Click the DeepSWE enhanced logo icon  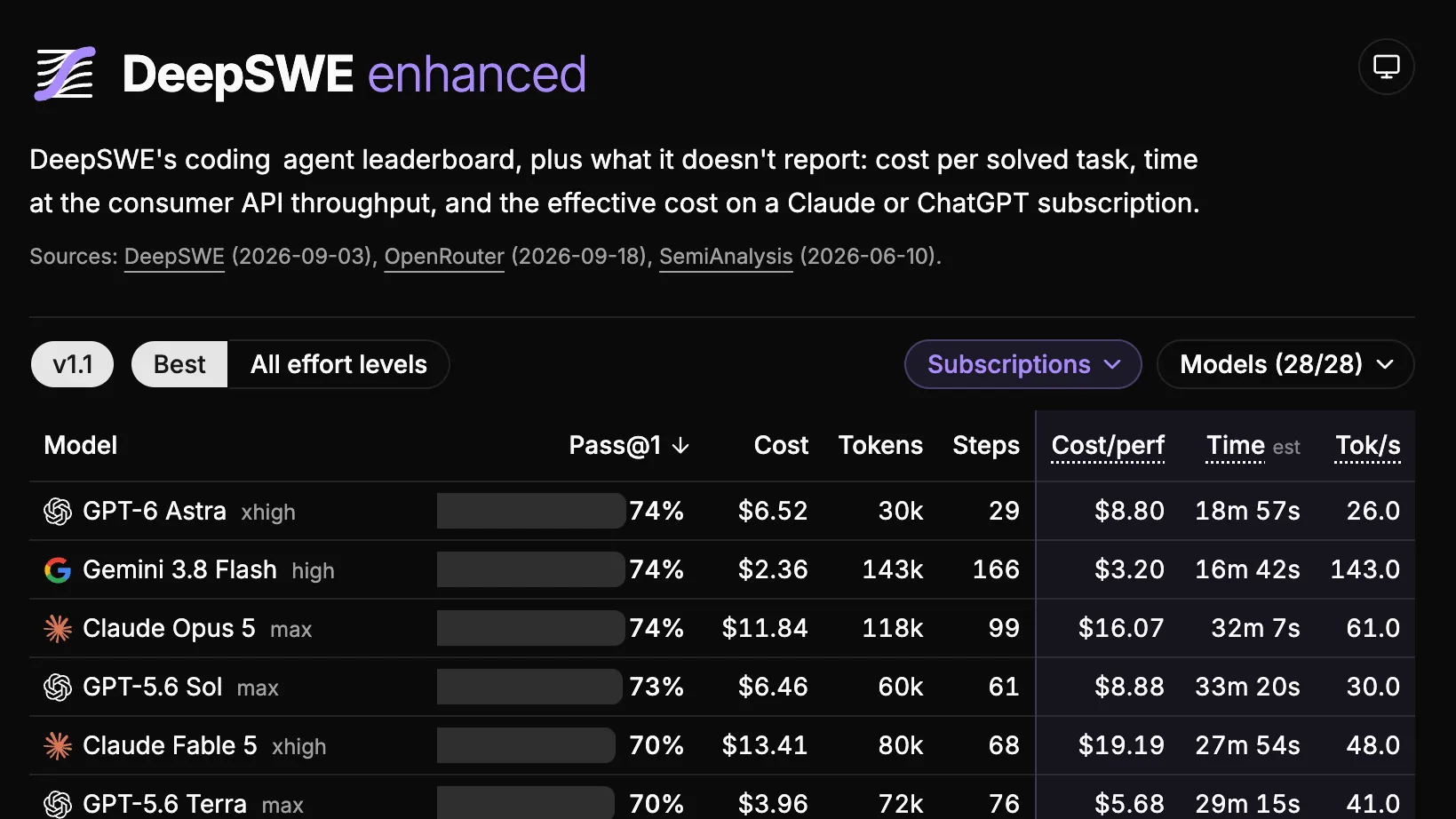coord(64,74)
